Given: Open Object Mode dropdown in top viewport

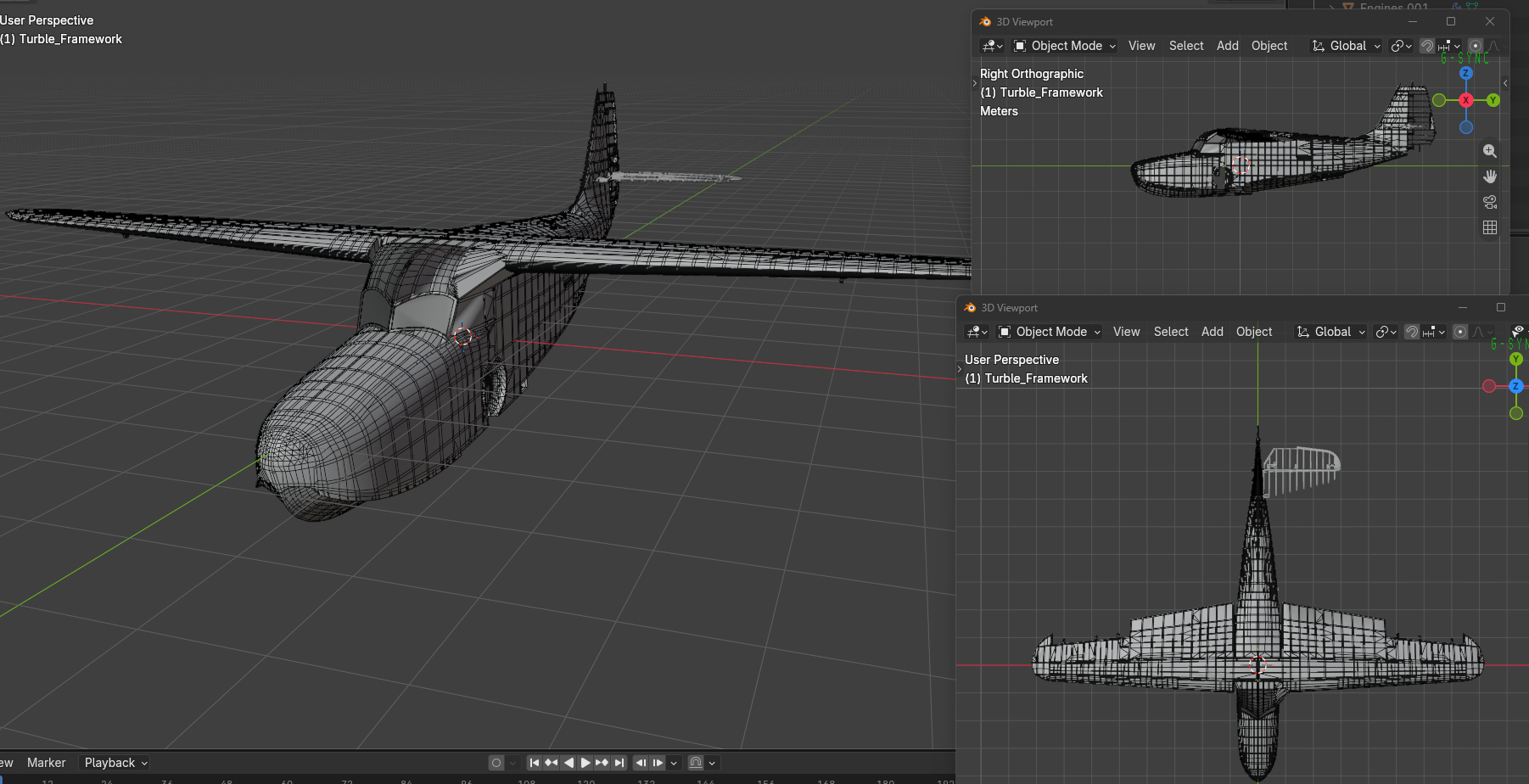Looking at the screenshot, I should (1065, 46).
